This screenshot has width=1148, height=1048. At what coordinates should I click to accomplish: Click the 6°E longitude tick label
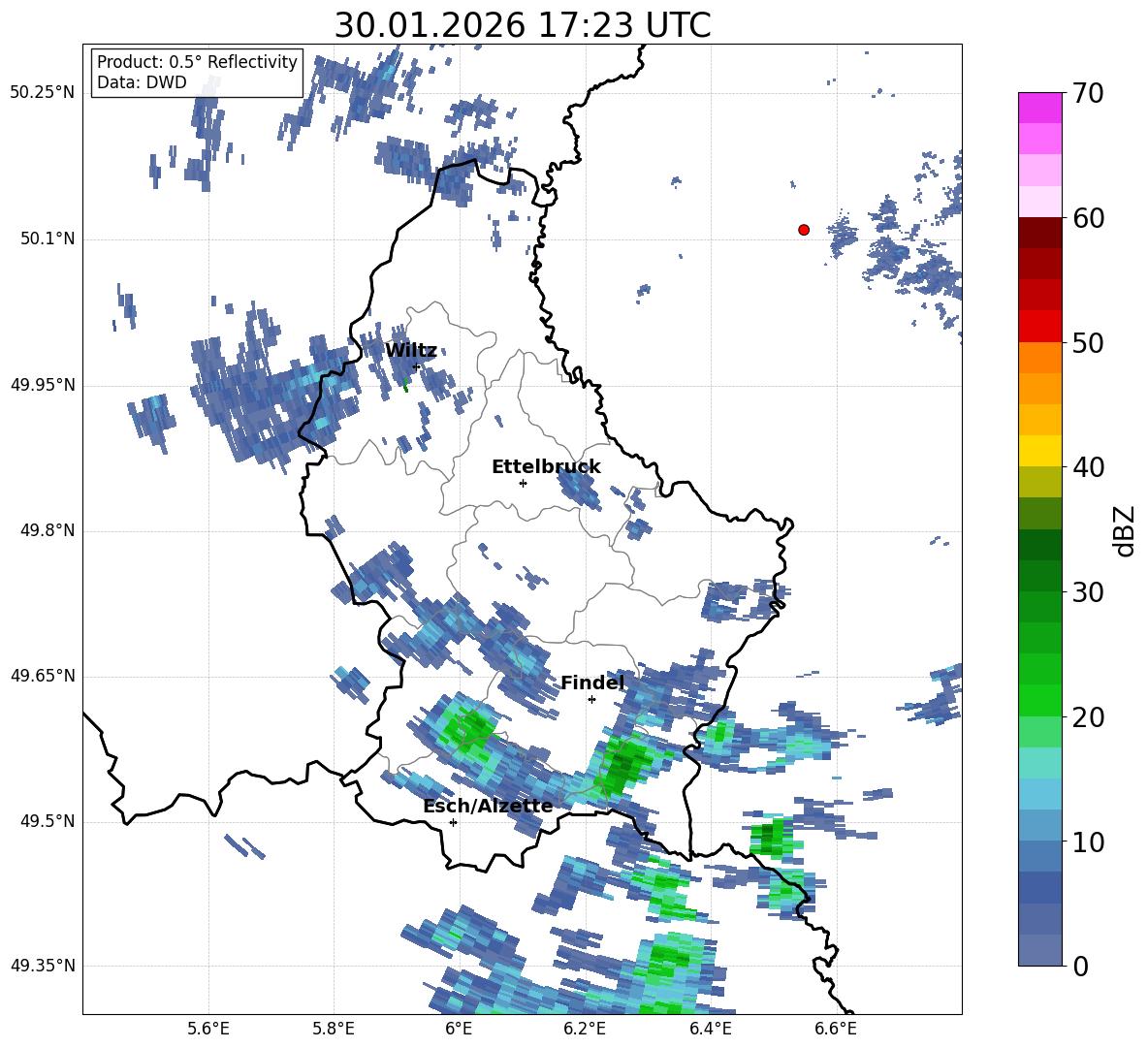click(x=459, y=1030)
